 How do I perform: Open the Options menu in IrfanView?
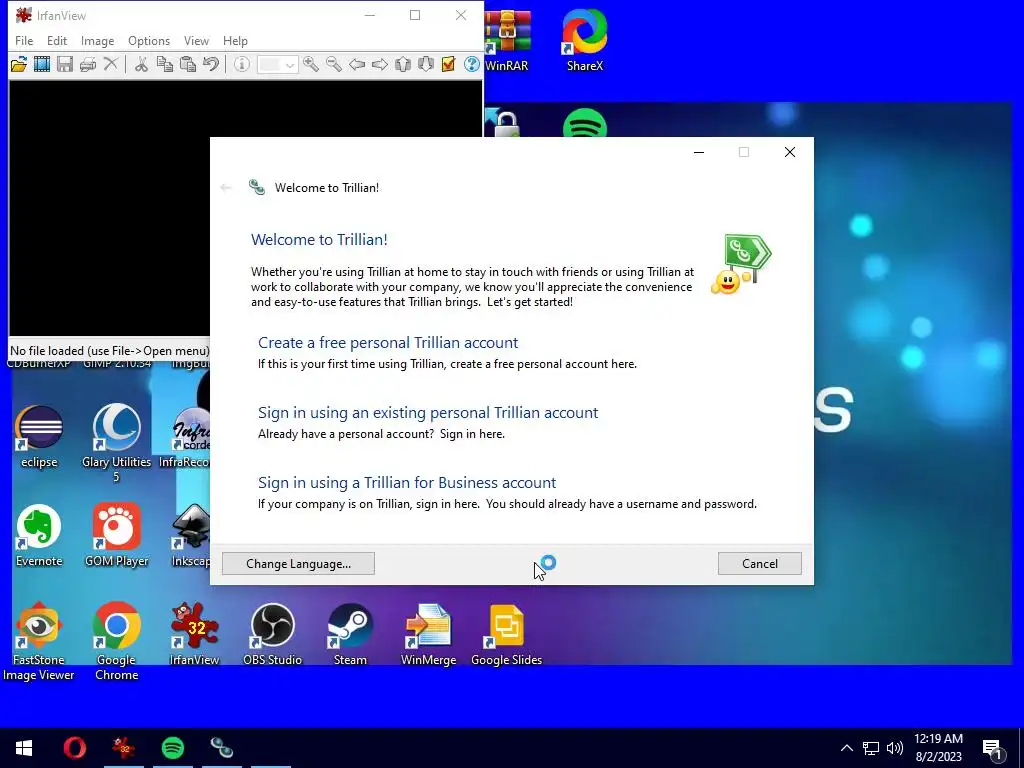pos(149,40)
